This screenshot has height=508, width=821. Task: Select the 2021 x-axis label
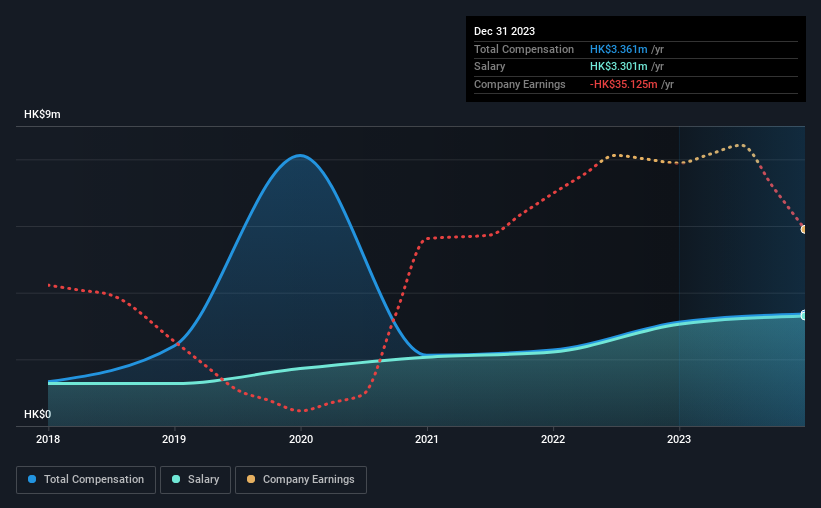pos(427,439)
